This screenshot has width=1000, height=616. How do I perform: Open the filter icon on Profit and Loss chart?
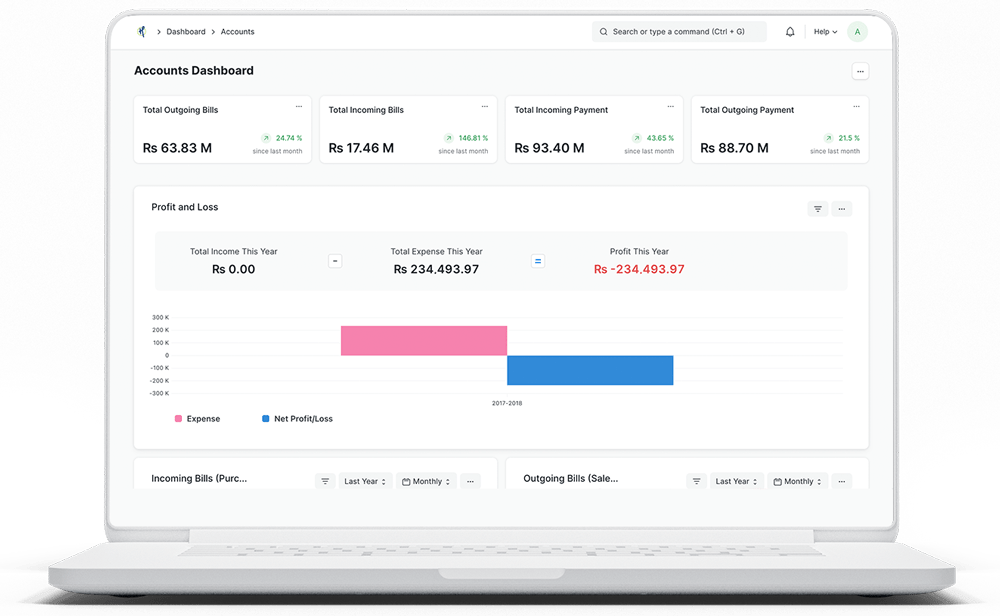[817, 208]
